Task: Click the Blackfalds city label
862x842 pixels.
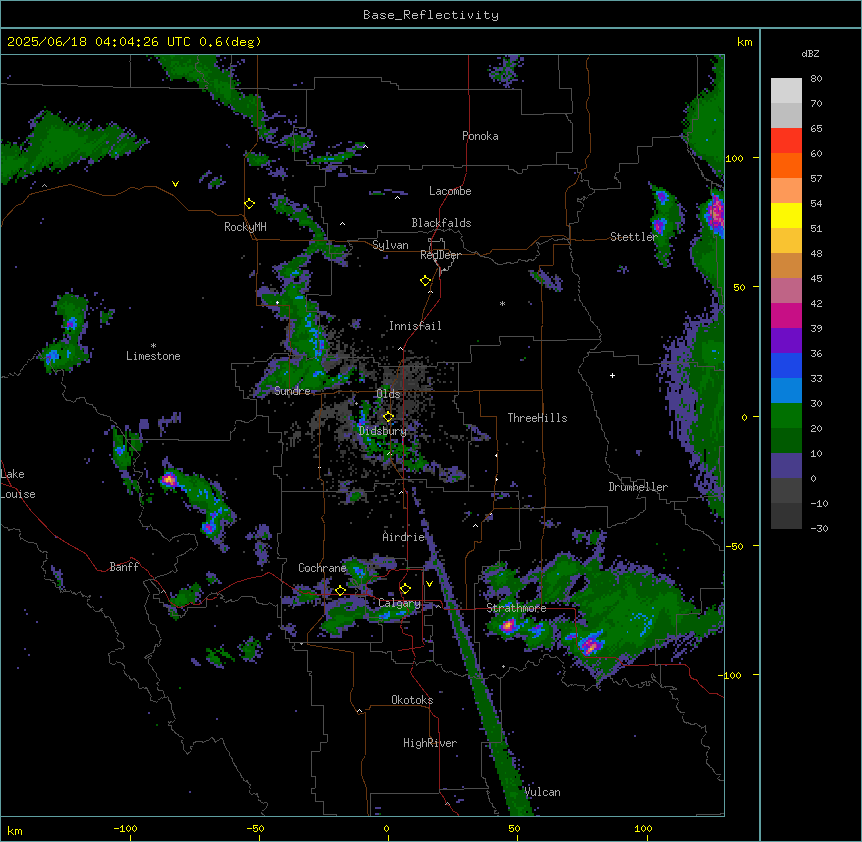Action: click(441, 223)
